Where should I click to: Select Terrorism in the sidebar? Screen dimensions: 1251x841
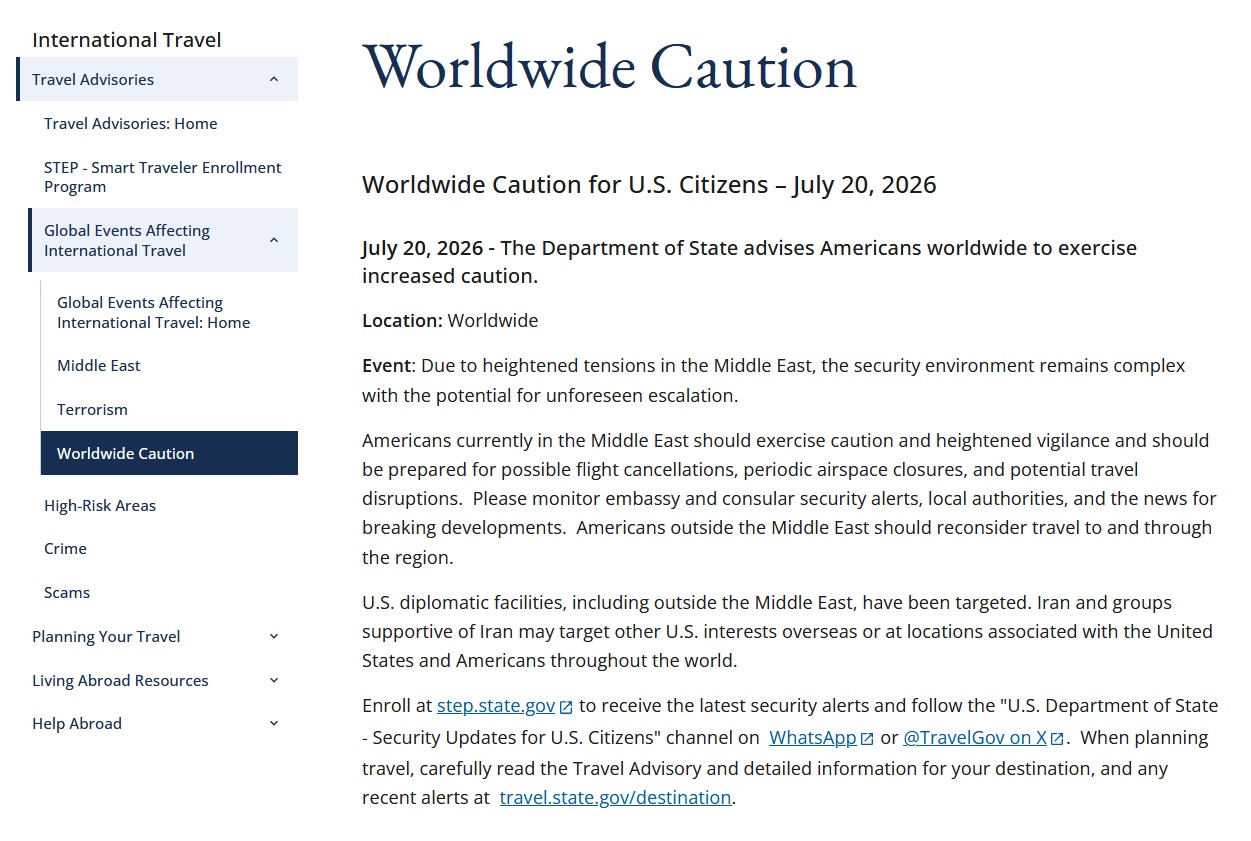click(x=92, y=410)
